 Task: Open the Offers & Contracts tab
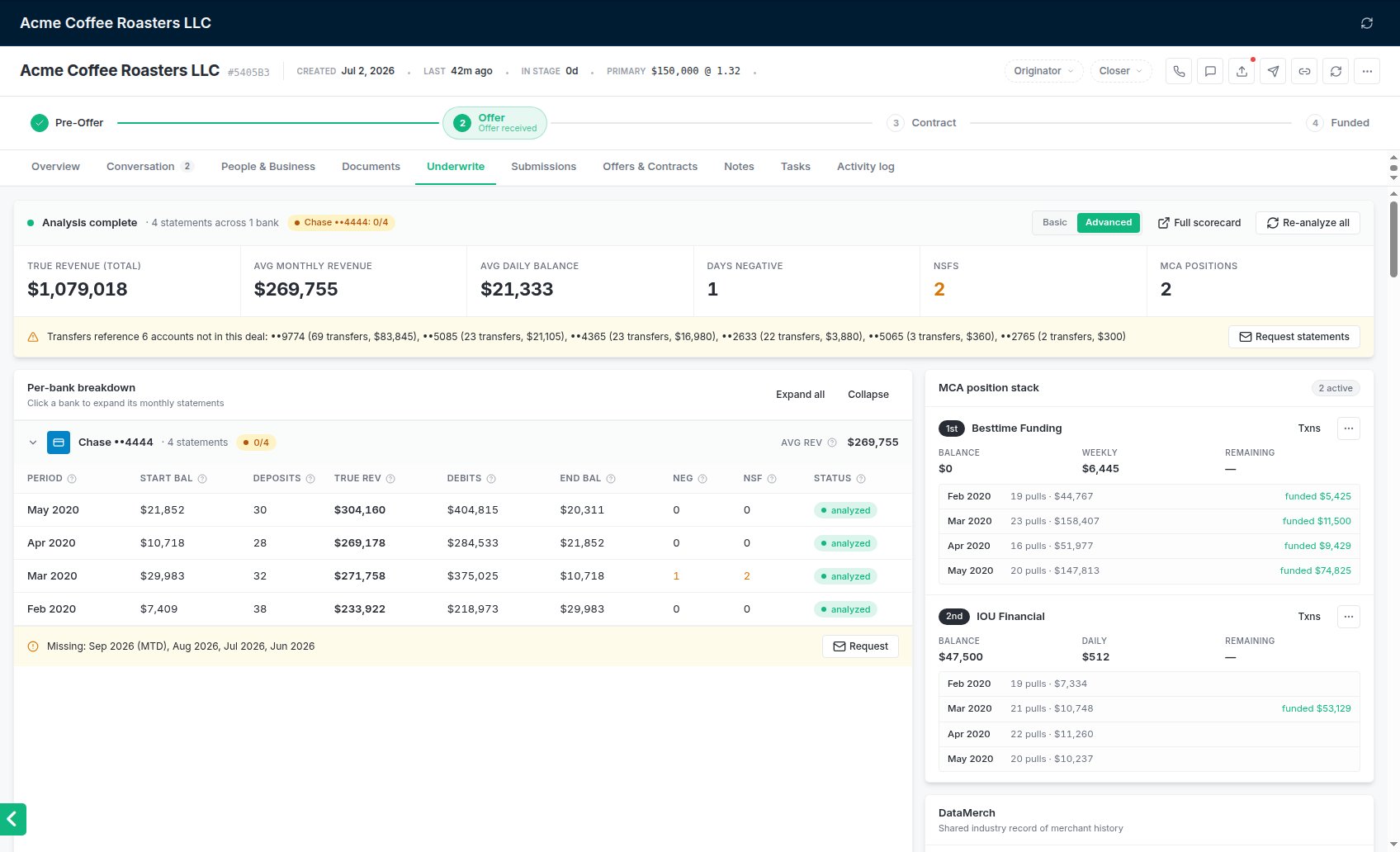pyautogui.click(x=650, y=167)
